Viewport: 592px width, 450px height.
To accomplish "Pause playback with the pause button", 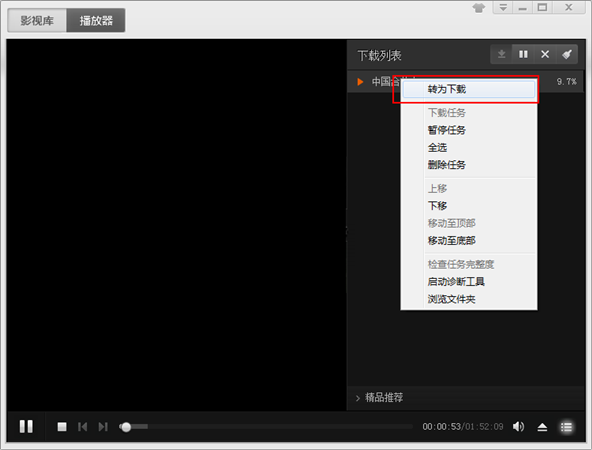I will click(26, 427).
